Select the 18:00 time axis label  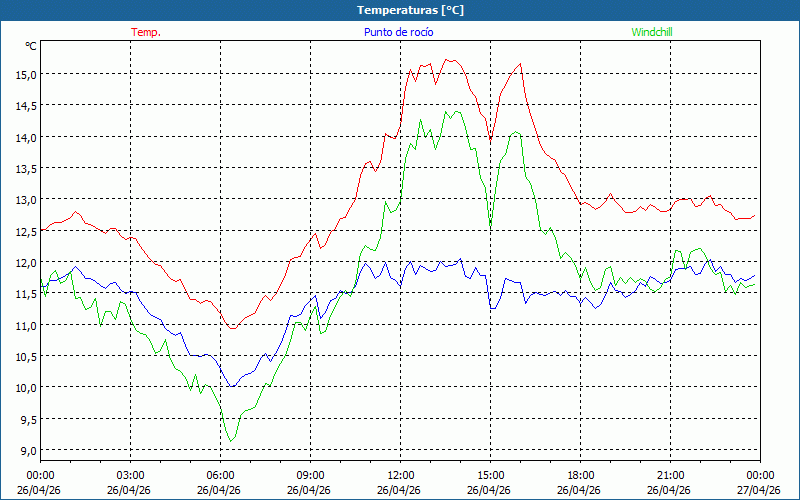point(580,475)
